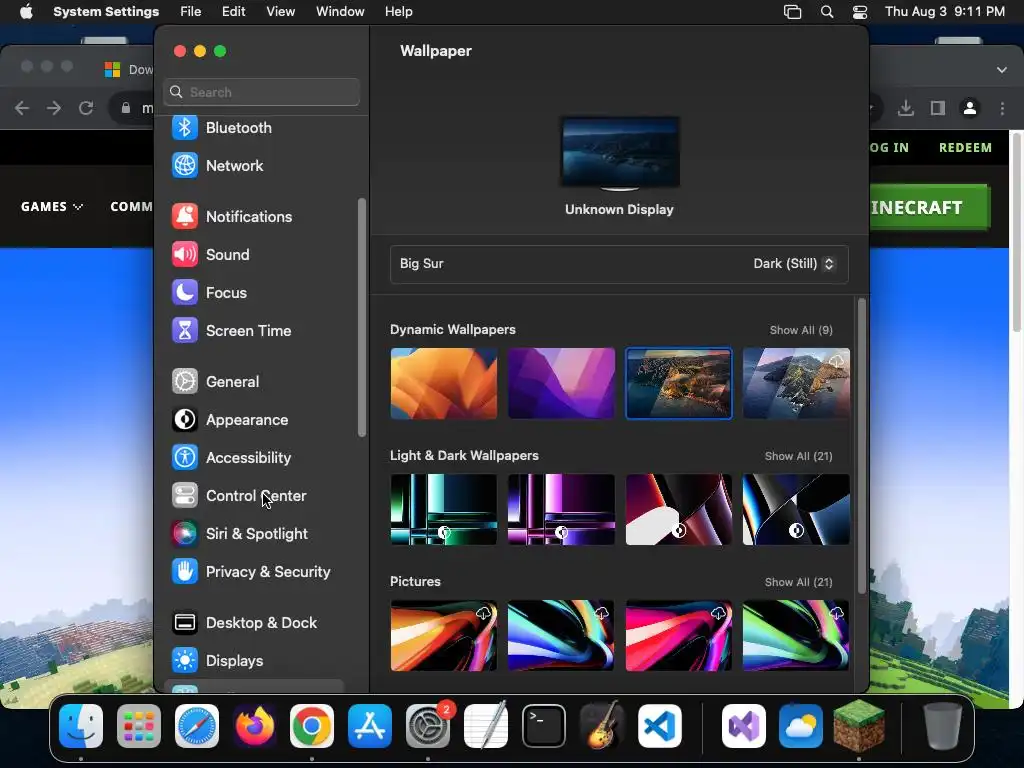Image resolution: width=1024 pixels, height=768 pixels.
Task: Open Stage Manager icon in menu bar
Action: pyautogui.click(x=792, y=12)
